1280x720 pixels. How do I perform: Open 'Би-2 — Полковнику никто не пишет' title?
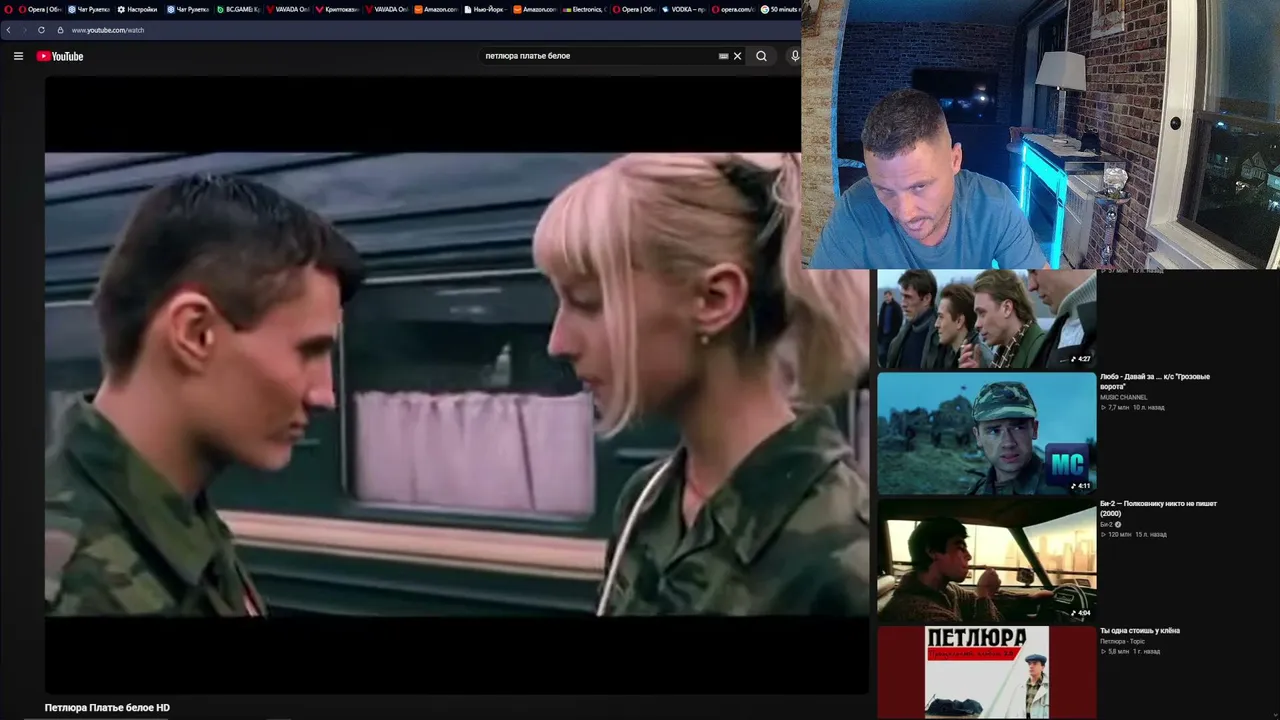tap(1158, 508)
